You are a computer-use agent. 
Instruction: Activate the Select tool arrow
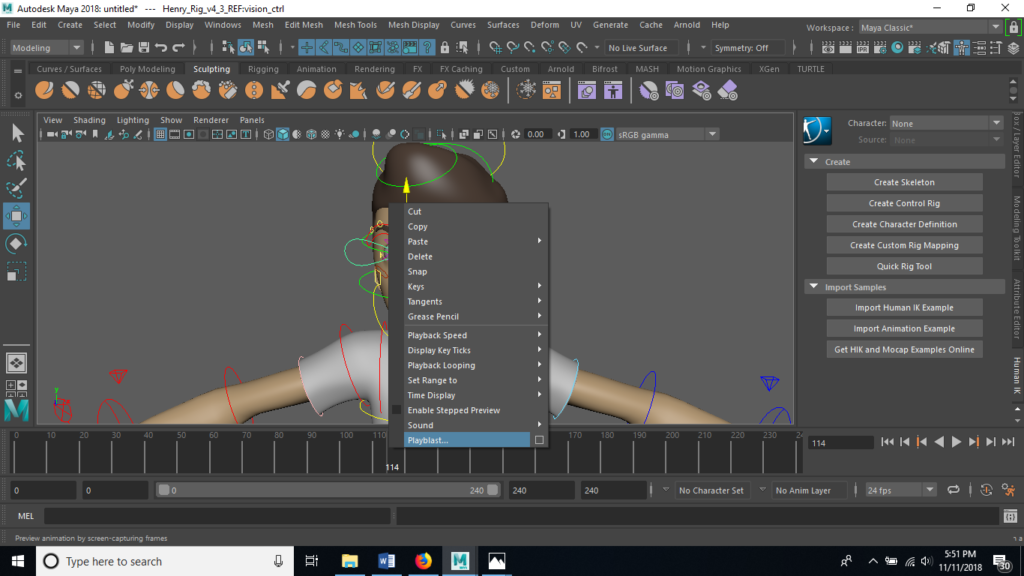(17, 133)
